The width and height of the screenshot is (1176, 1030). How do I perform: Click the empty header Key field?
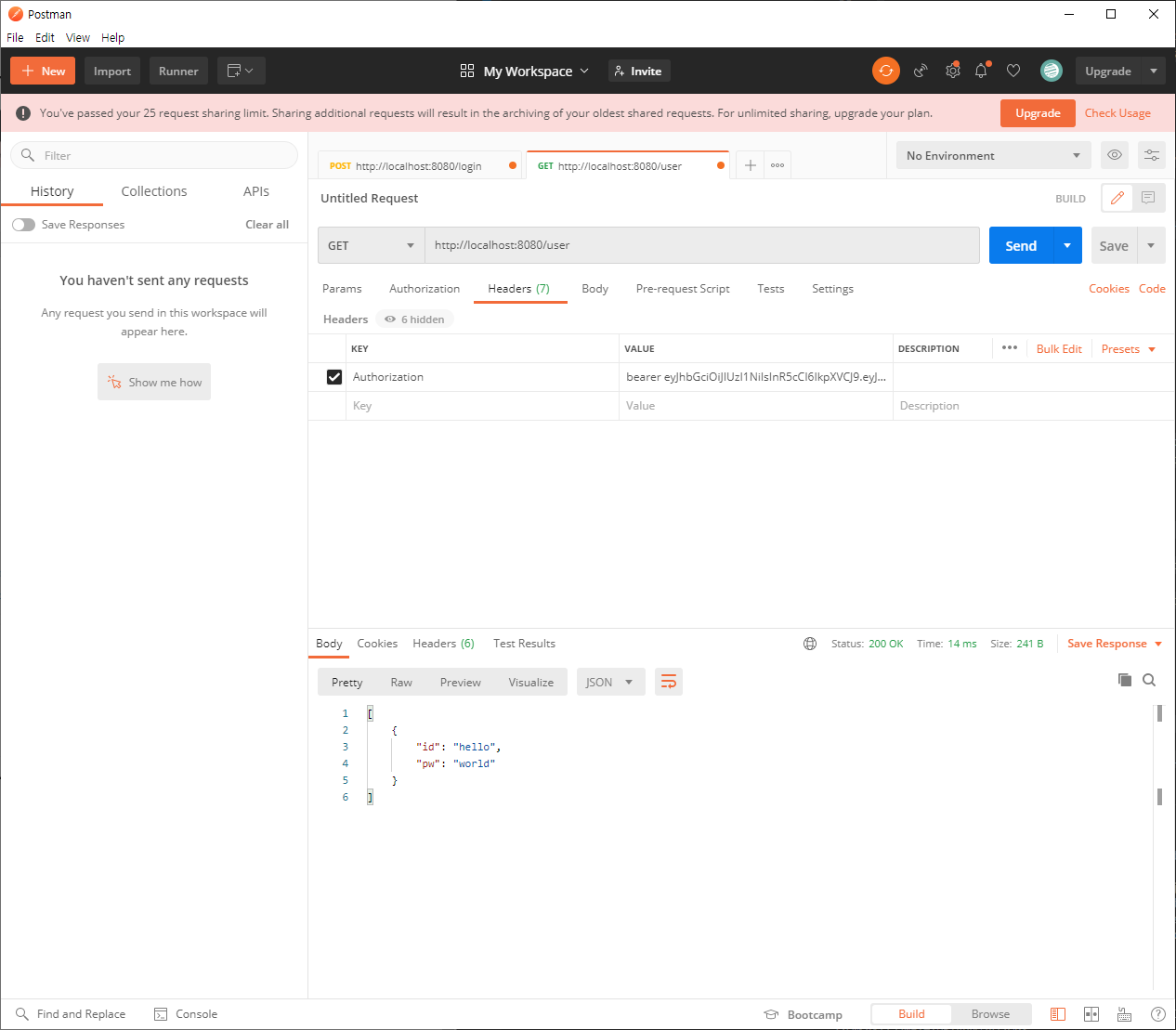click(x=483, y=406)
